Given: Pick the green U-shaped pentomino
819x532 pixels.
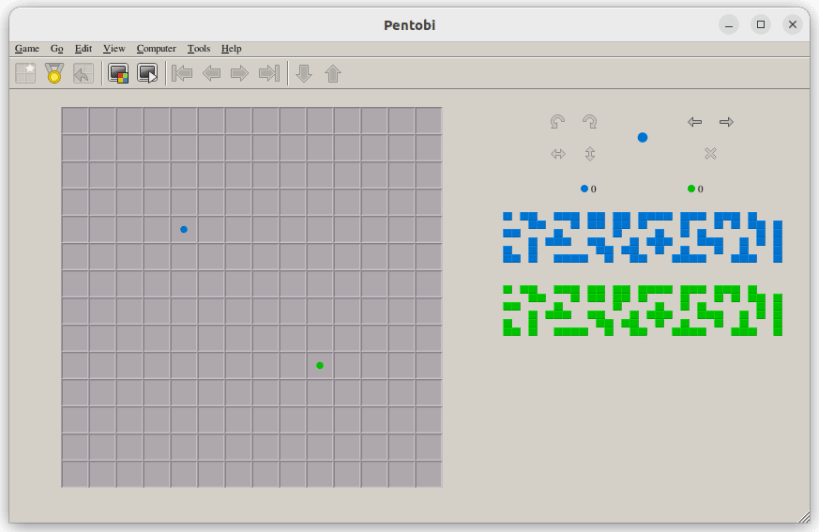Looking at the screenshot, I should (727, 289).
